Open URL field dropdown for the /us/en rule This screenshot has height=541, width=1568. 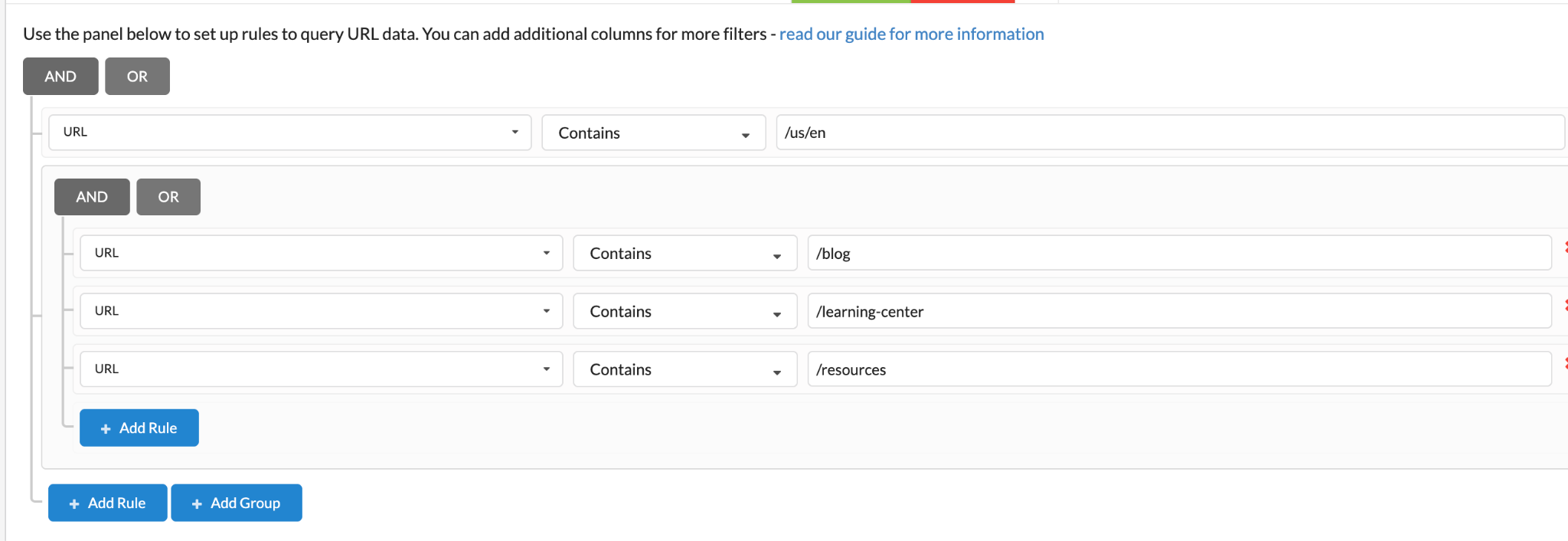289,133
